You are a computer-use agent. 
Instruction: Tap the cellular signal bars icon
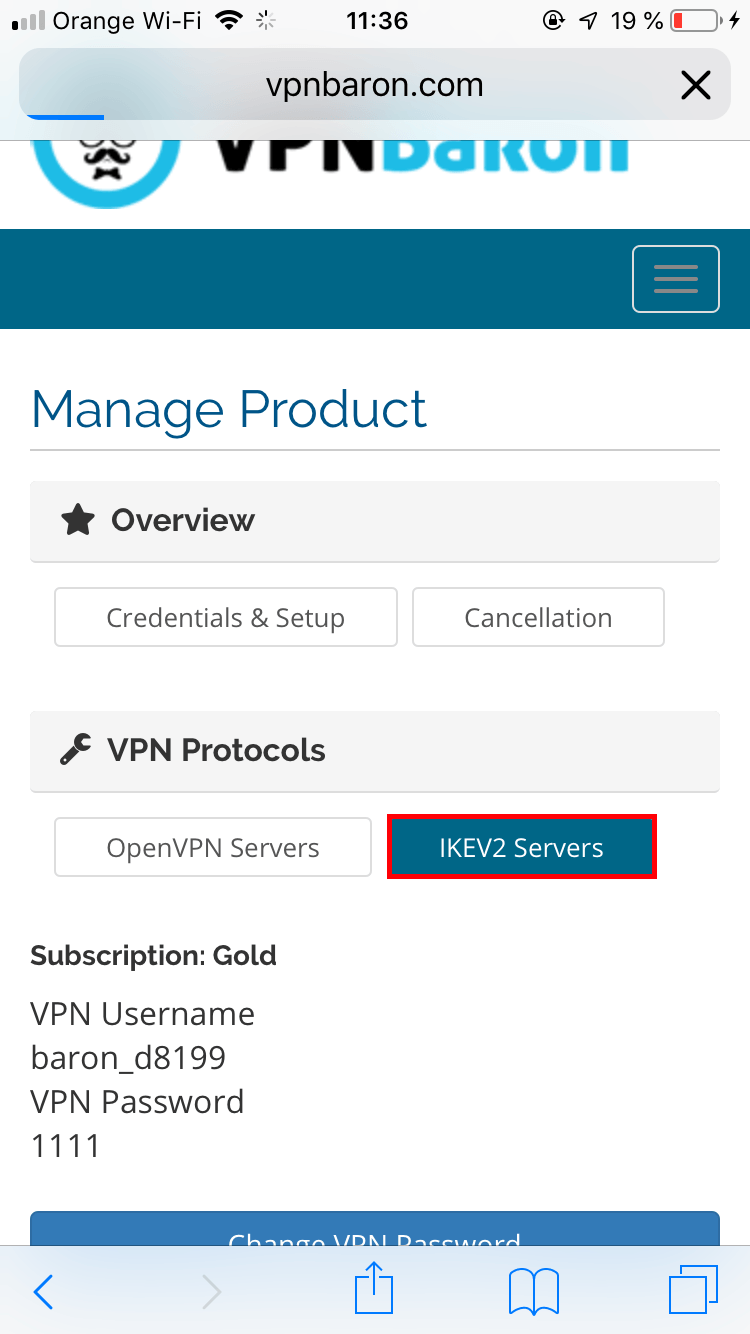click(26, 21)
